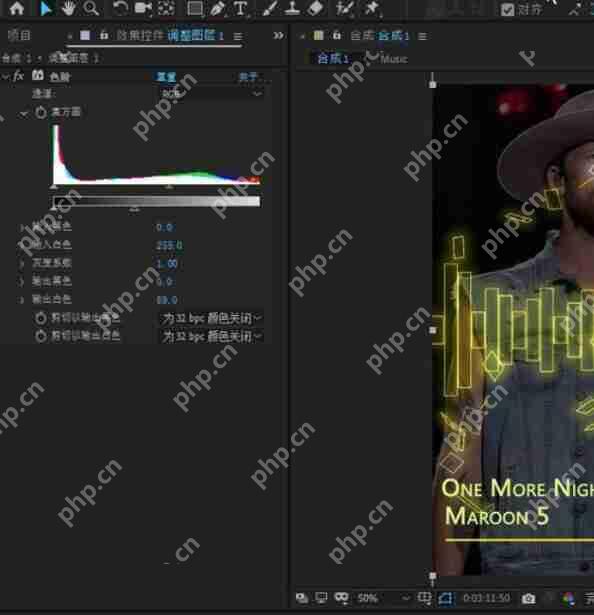Expand the 输入白色 property row
This screenshot has width=594, height=615.
(x=22, y=246)
